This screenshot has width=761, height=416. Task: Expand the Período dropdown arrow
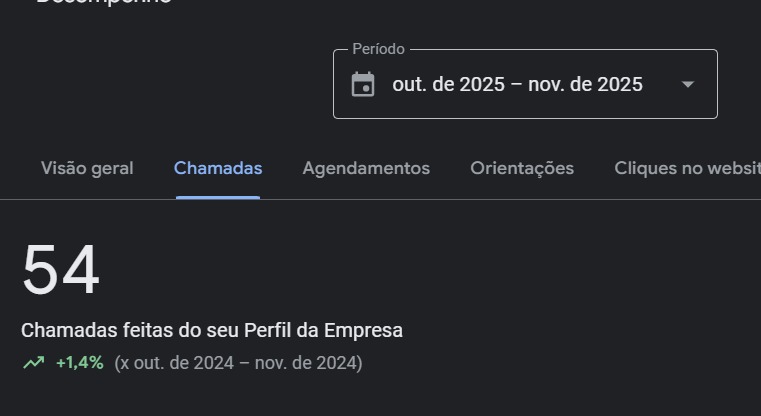pyautogui.click(x=688, y=85)
